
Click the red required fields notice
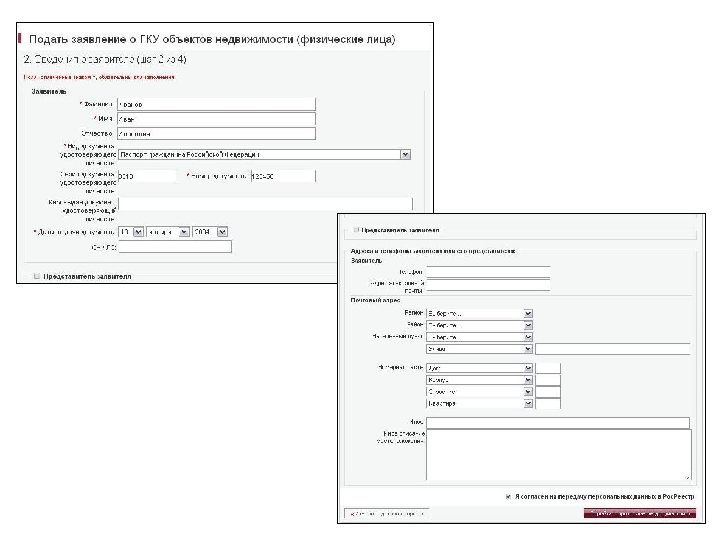point(99,77)
